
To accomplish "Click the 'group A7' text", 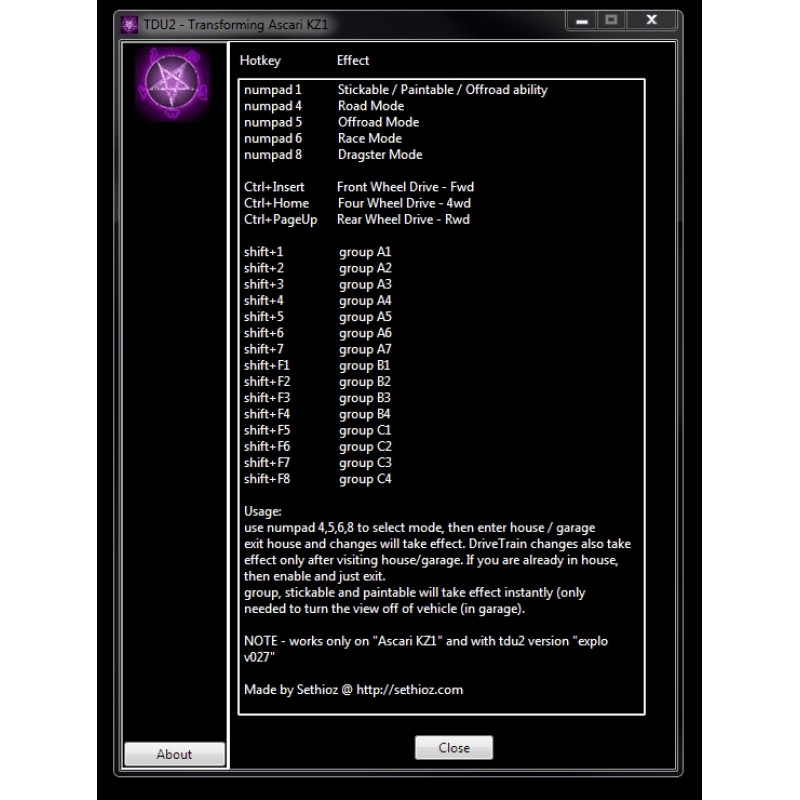I will coord(365,350).
